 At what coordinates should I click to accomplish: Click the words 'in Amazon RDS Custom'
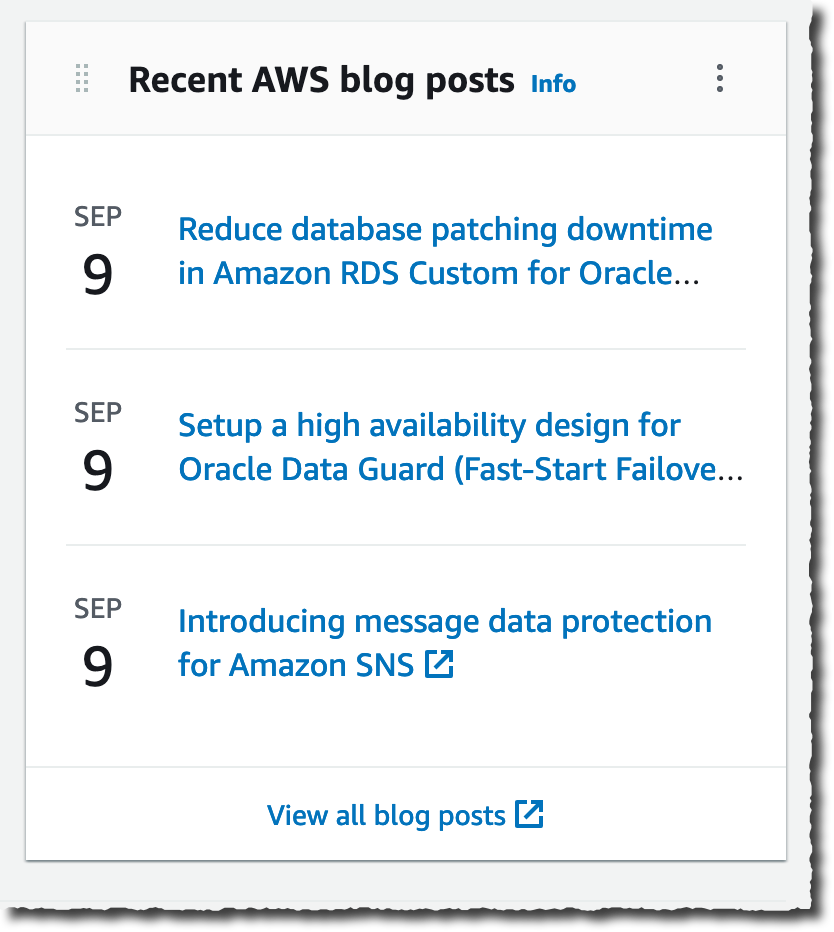click(340, 273)
